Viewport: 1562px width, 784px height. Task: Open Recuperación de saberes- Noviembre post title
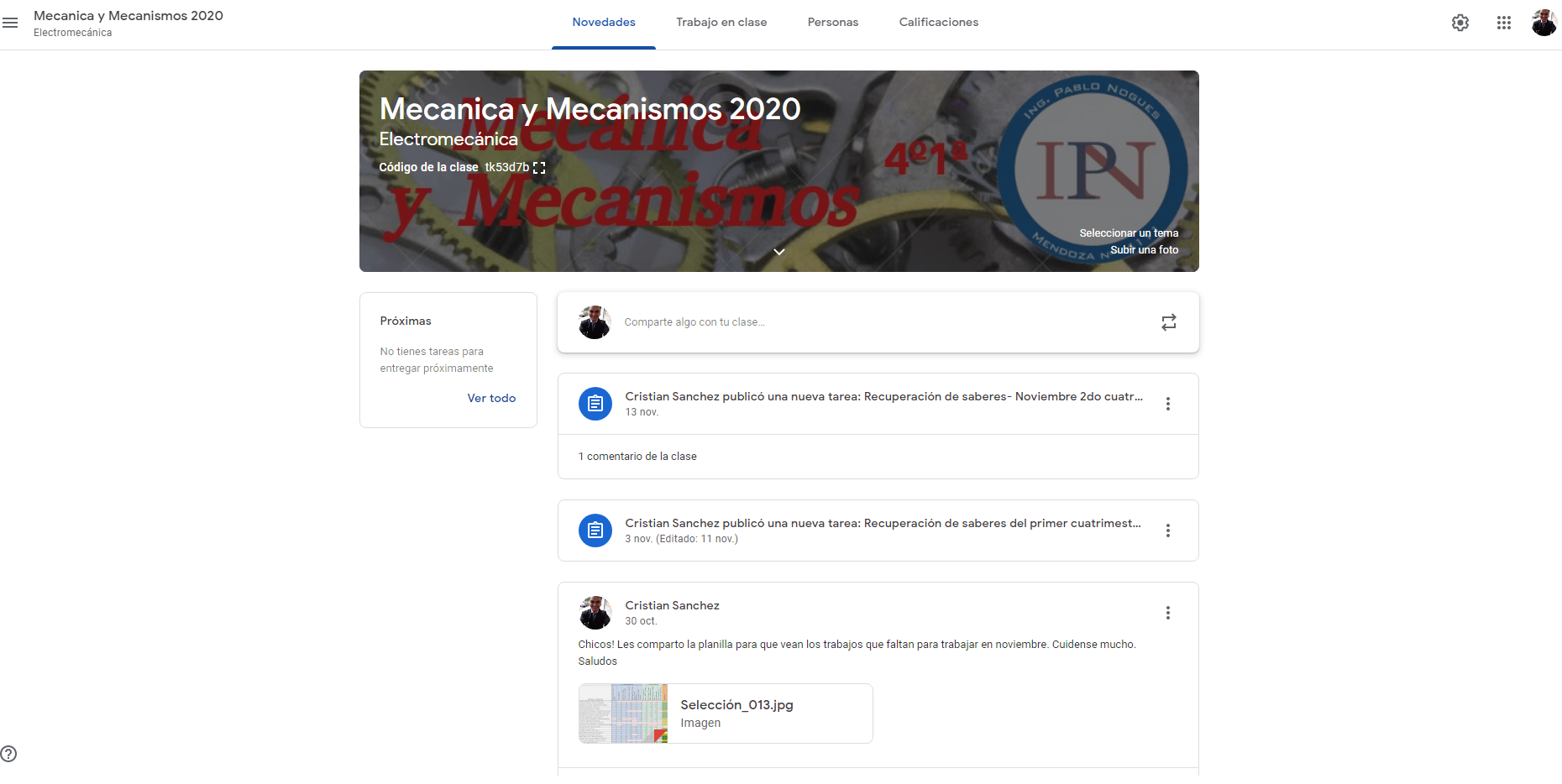click(x=883, y=397)
